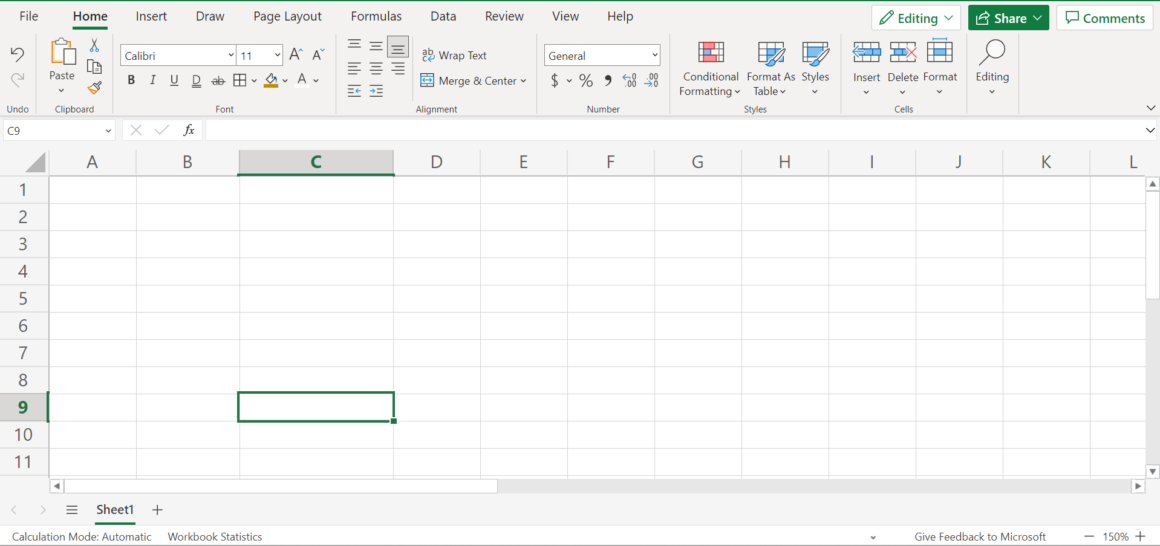Click the Increase Indent icon
The image size is (1160, 546).
click(x=376, y=91)
